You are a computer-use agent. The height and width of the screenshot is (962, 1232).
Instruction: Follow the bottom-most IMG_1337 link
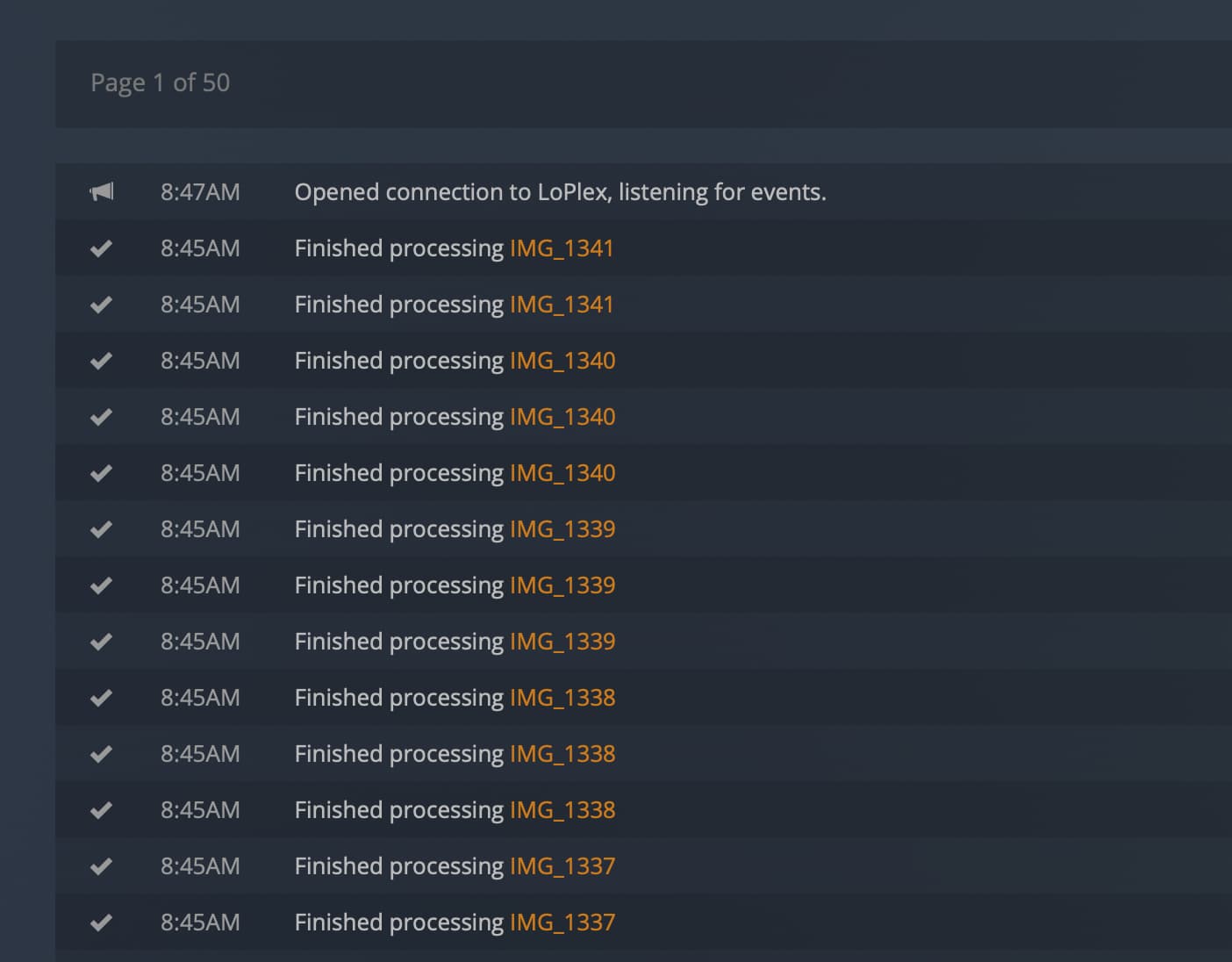[x=562, y=923]
